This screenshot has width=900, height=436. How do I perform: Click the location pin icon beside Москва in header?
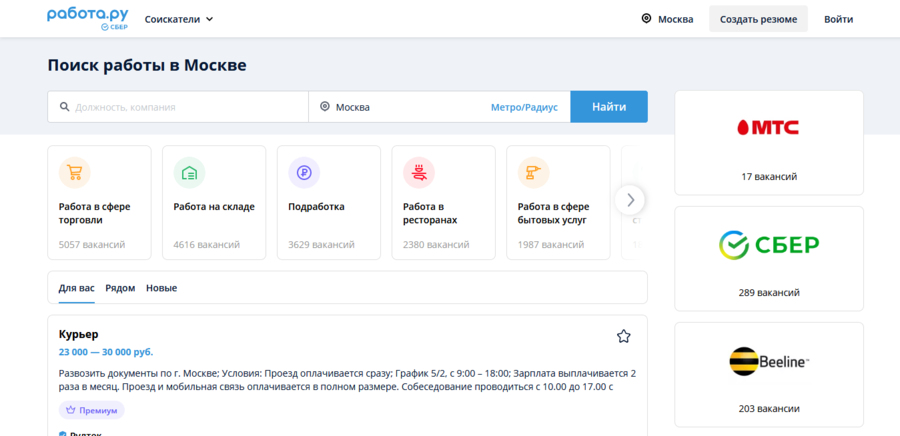click(x=646, y=19)
